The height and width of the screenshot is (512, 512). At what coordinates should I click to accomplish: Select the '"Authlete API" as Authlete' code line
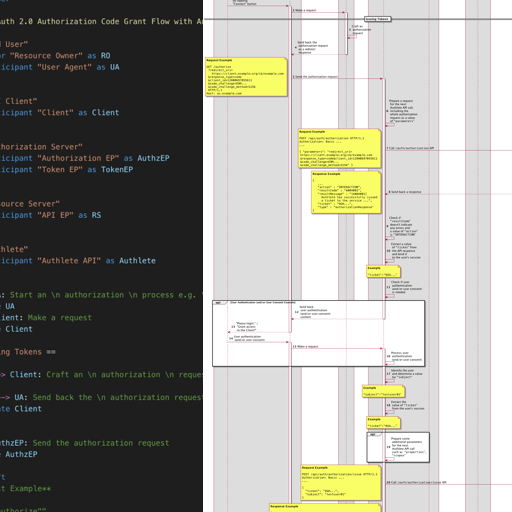pyautogui.click(x=78, y=261)
